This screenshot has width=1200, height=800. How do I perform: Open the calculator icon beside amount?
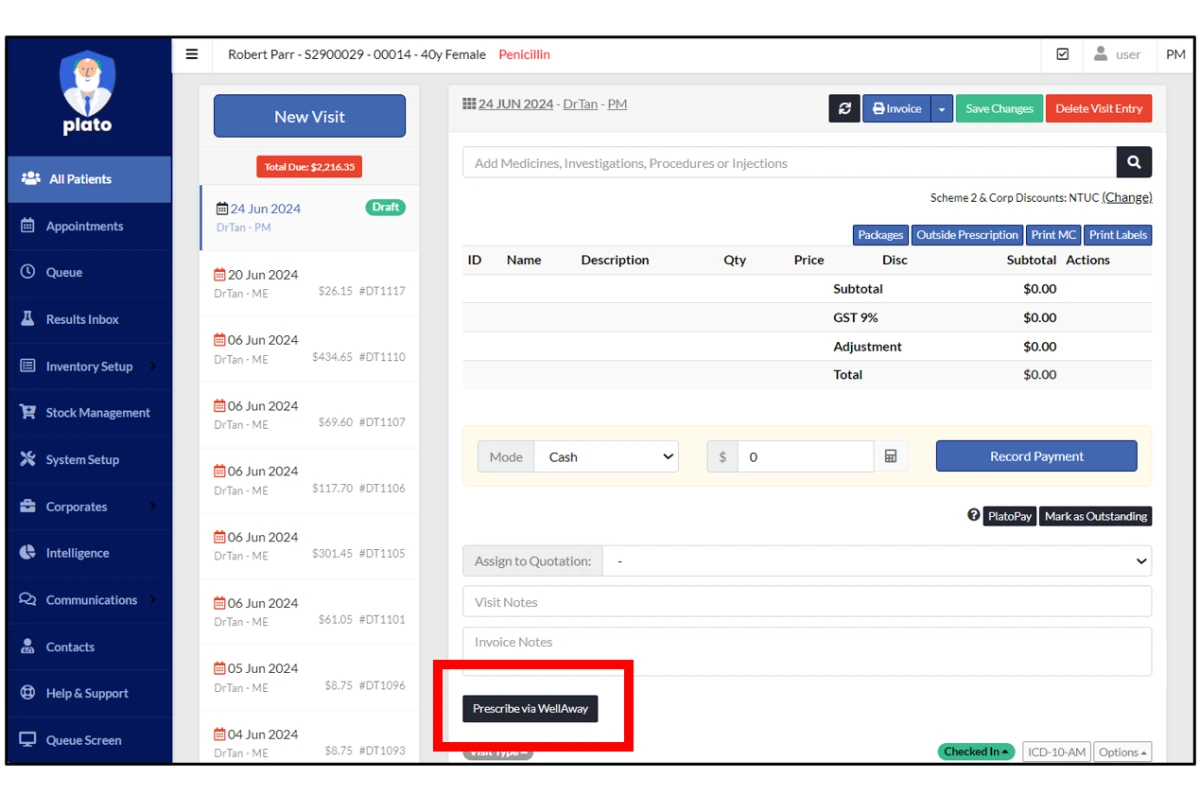click(x=890, y=457)
